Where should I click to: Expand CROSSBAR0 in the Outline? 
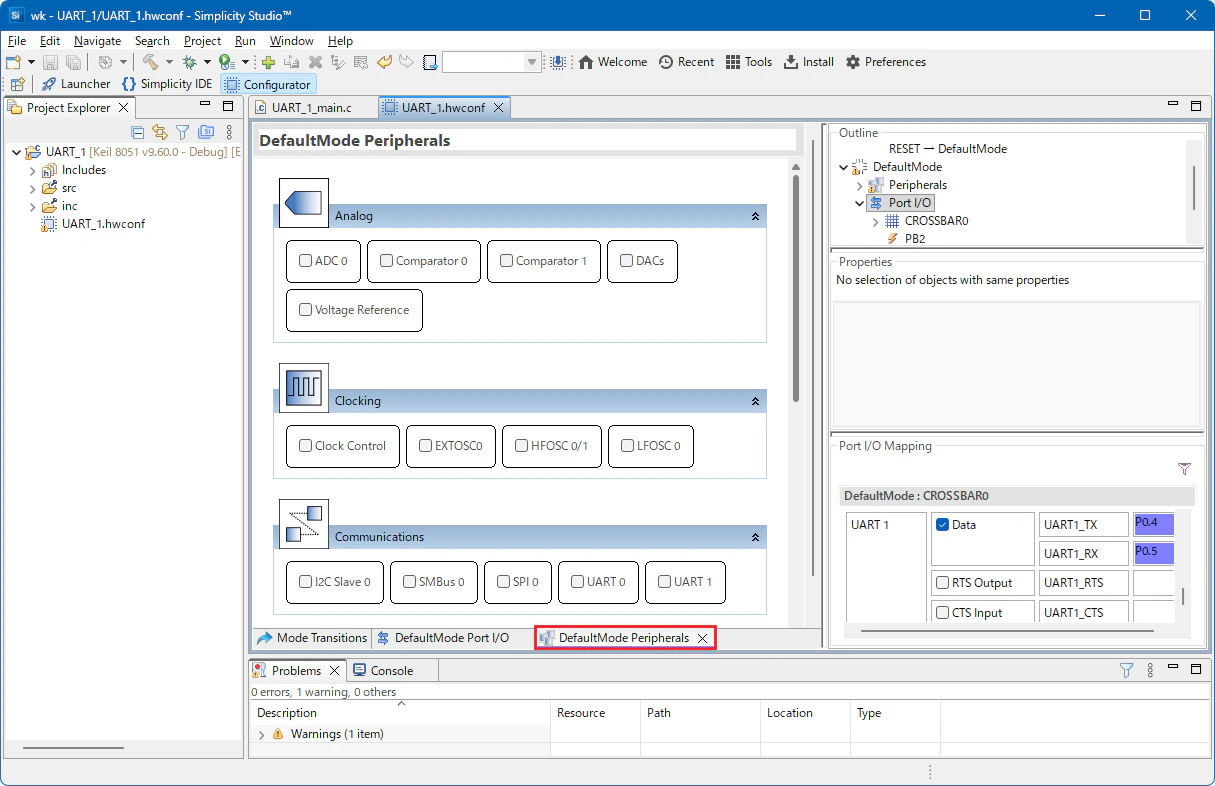[x=876, y=222]
